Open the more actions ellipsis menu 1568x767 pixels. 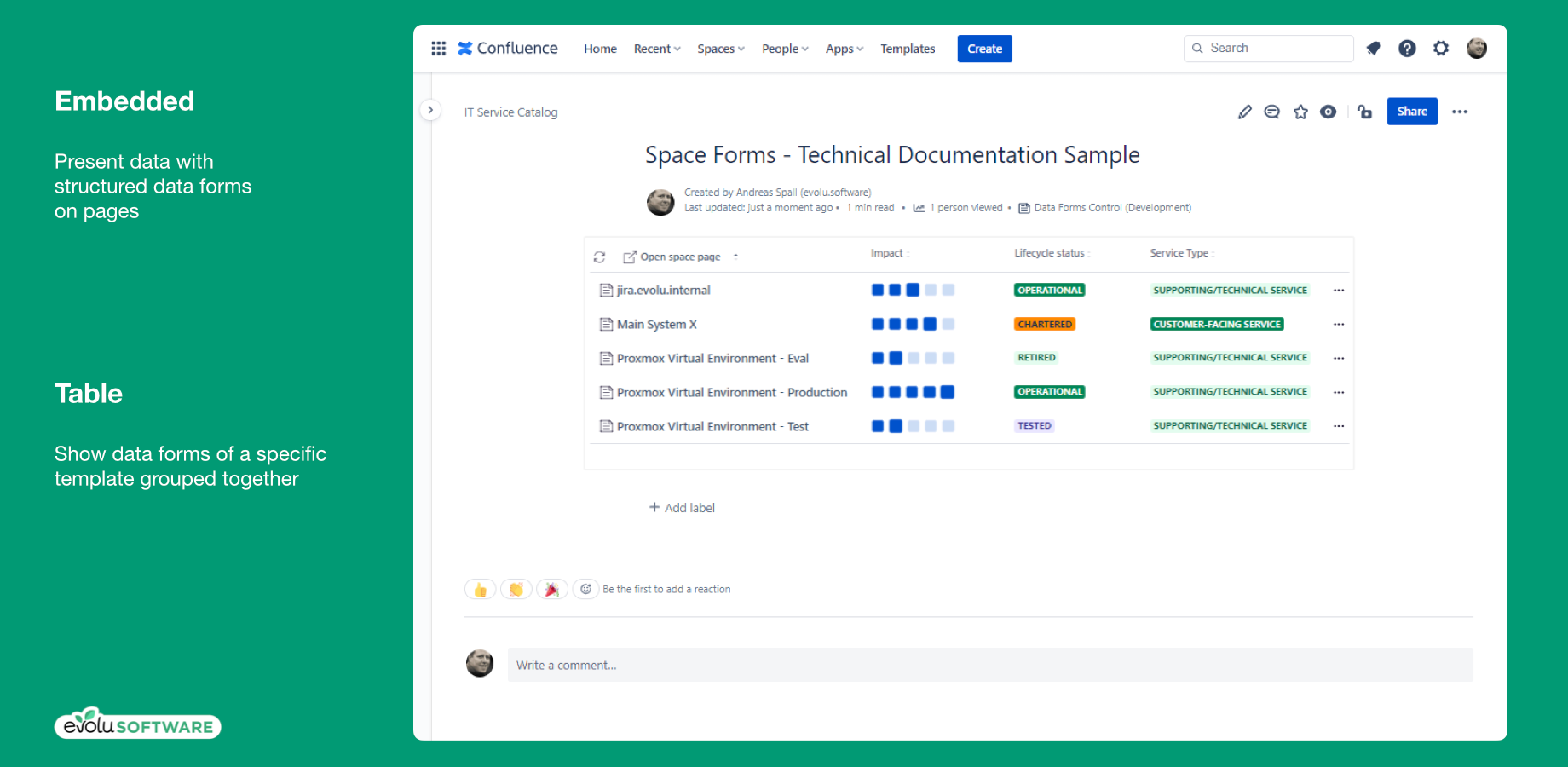pos(1460,112)
